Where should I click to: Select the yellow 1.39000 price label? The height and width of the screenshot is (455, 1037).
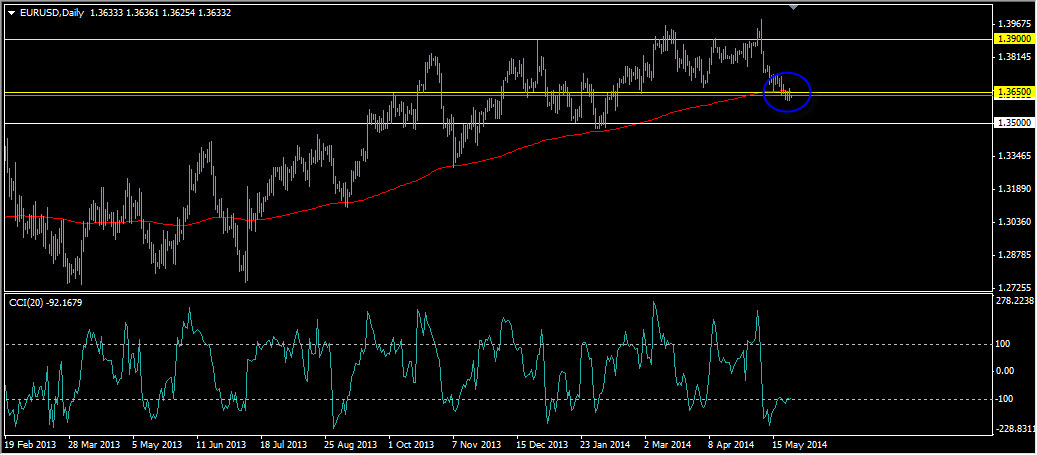[1014, 40]
